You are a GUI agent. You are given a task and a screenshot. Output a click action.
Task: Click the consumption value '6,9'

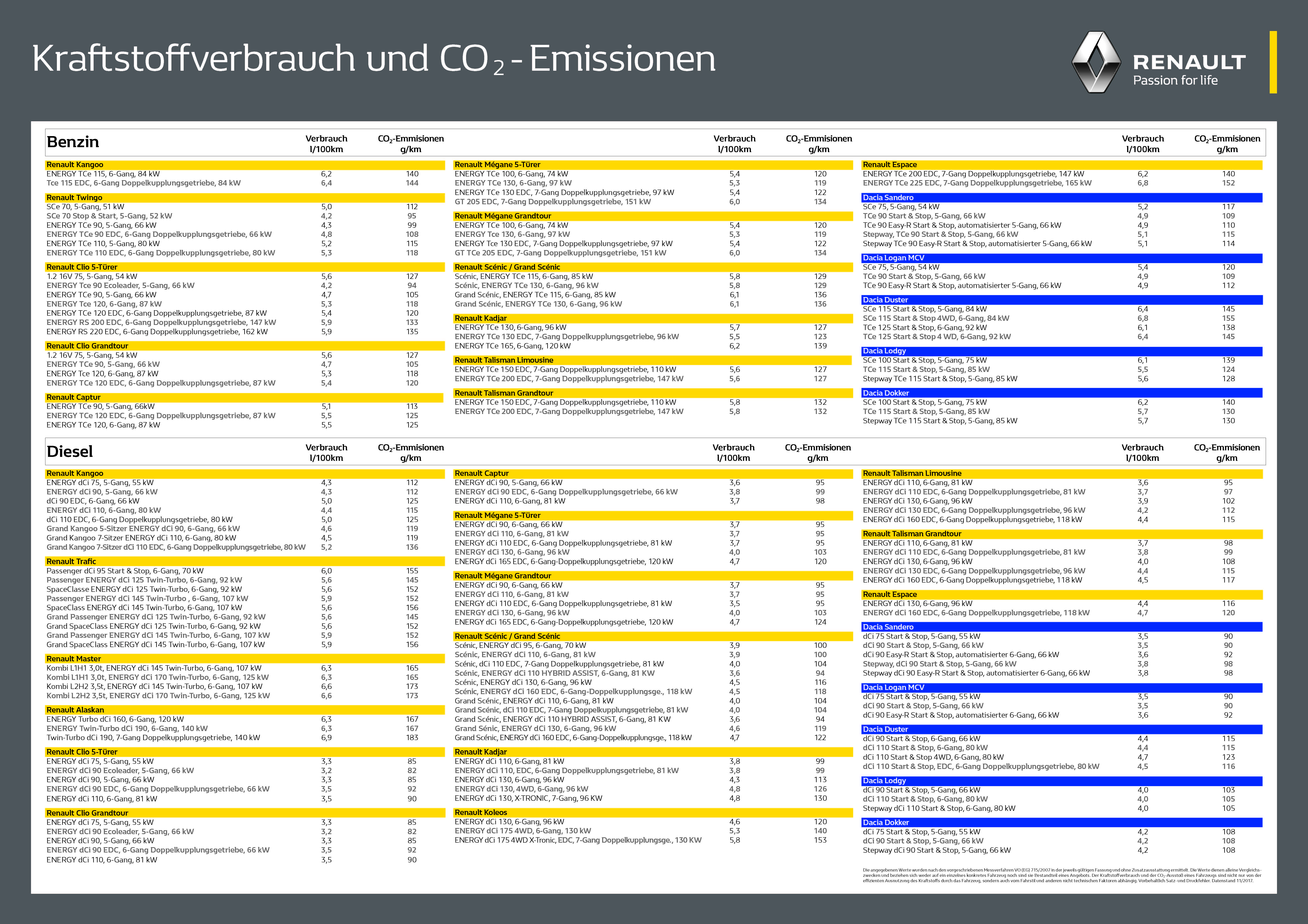coord(326,738)
